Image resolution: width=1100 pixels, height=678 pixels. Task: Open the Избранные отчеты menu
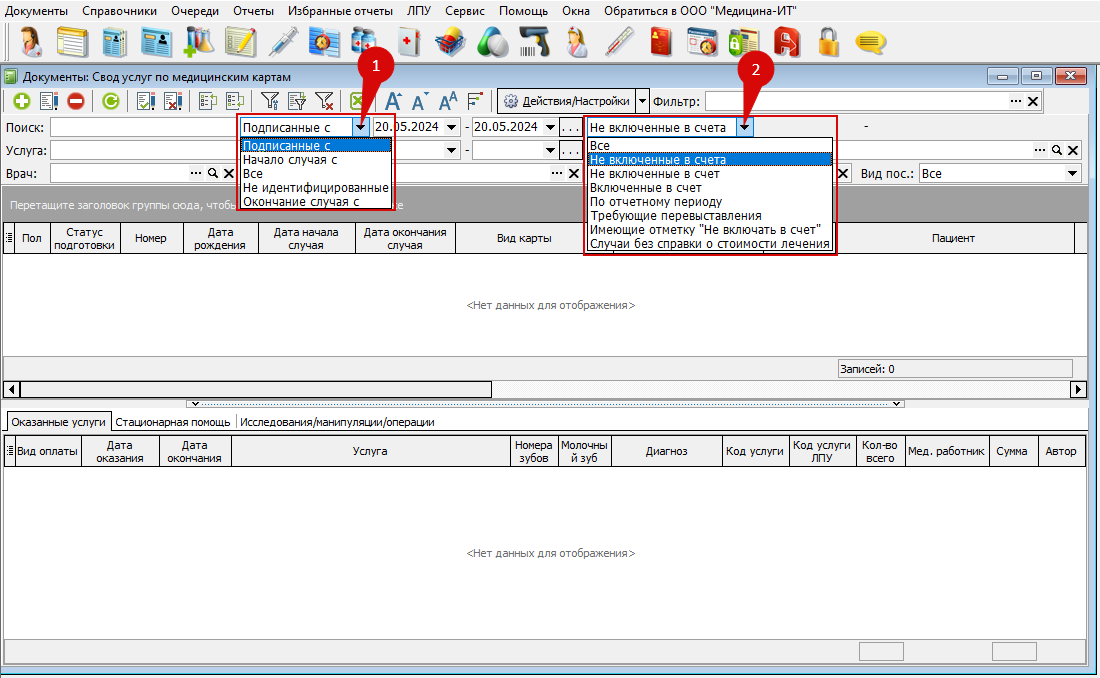pos(340,11)
